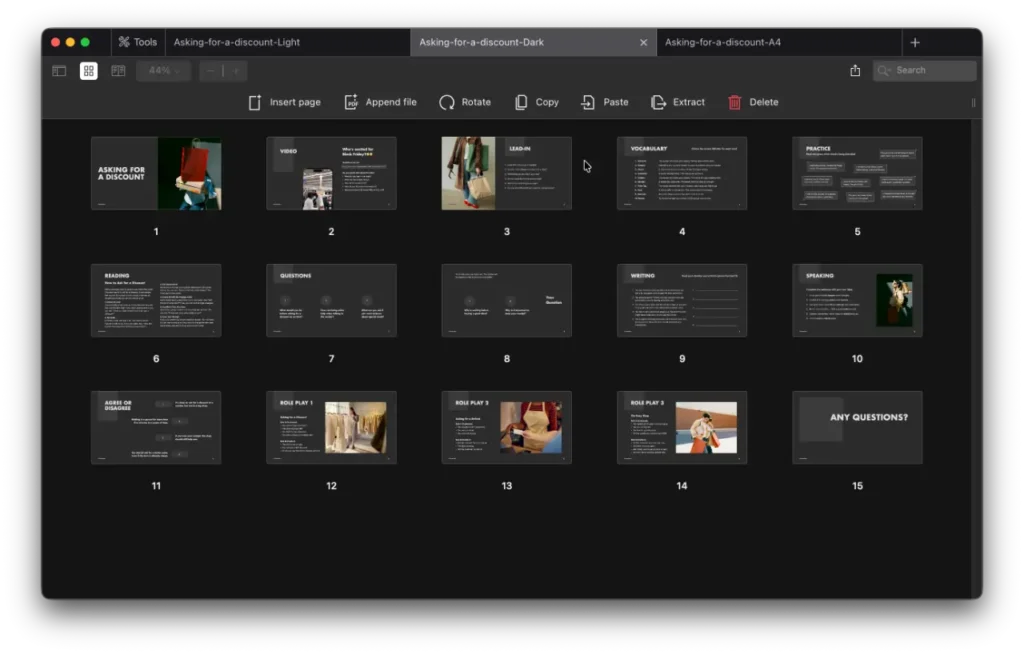Switch to the Asking-for-a-discount-A4 tab
This screenshot has width=1024, height=654.
725,42
